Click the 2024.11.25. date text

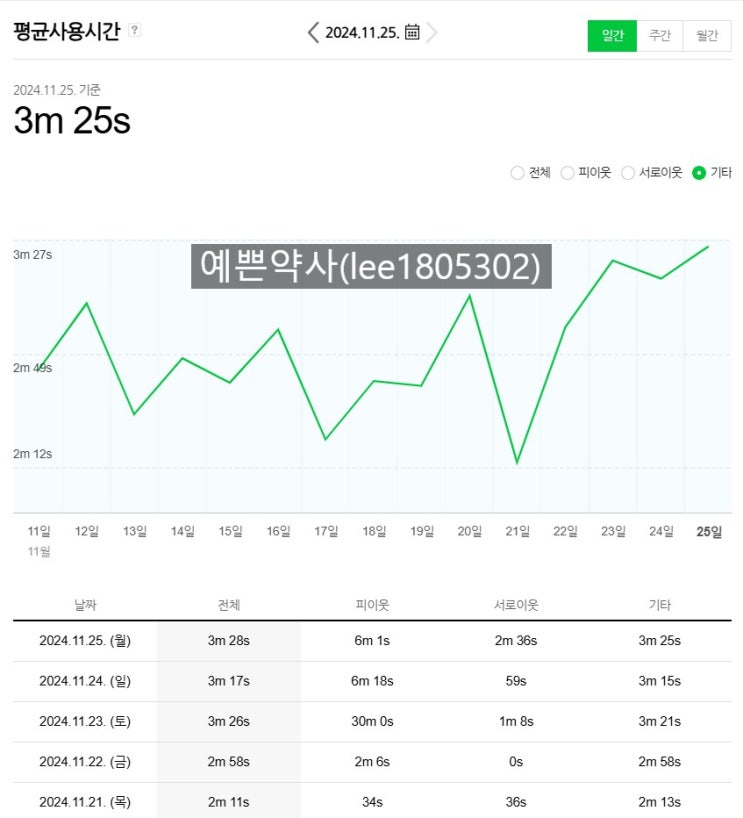[x=361, y=32]
